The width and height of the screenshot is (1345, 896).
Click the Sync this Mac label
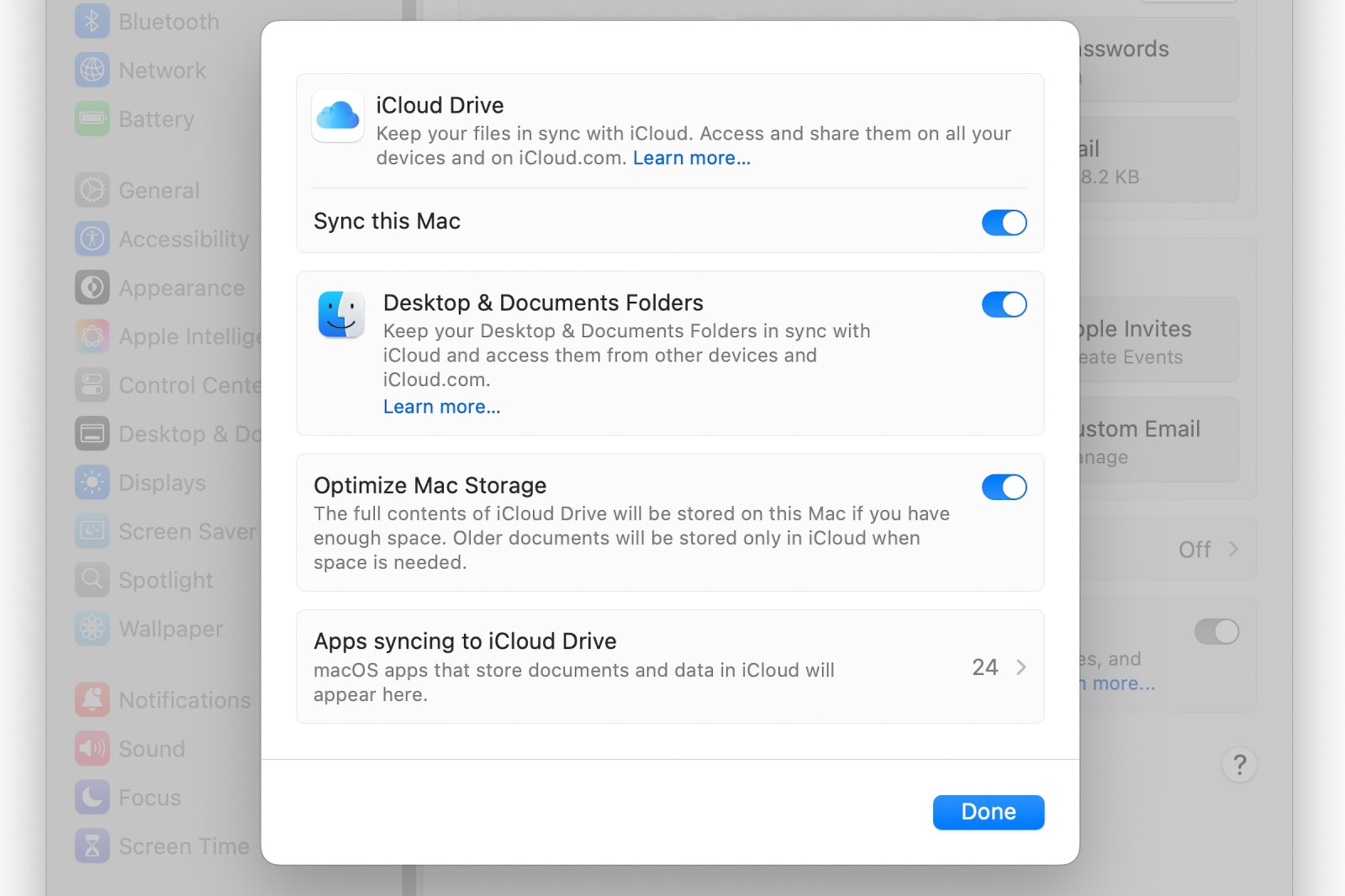pos(387,221)
